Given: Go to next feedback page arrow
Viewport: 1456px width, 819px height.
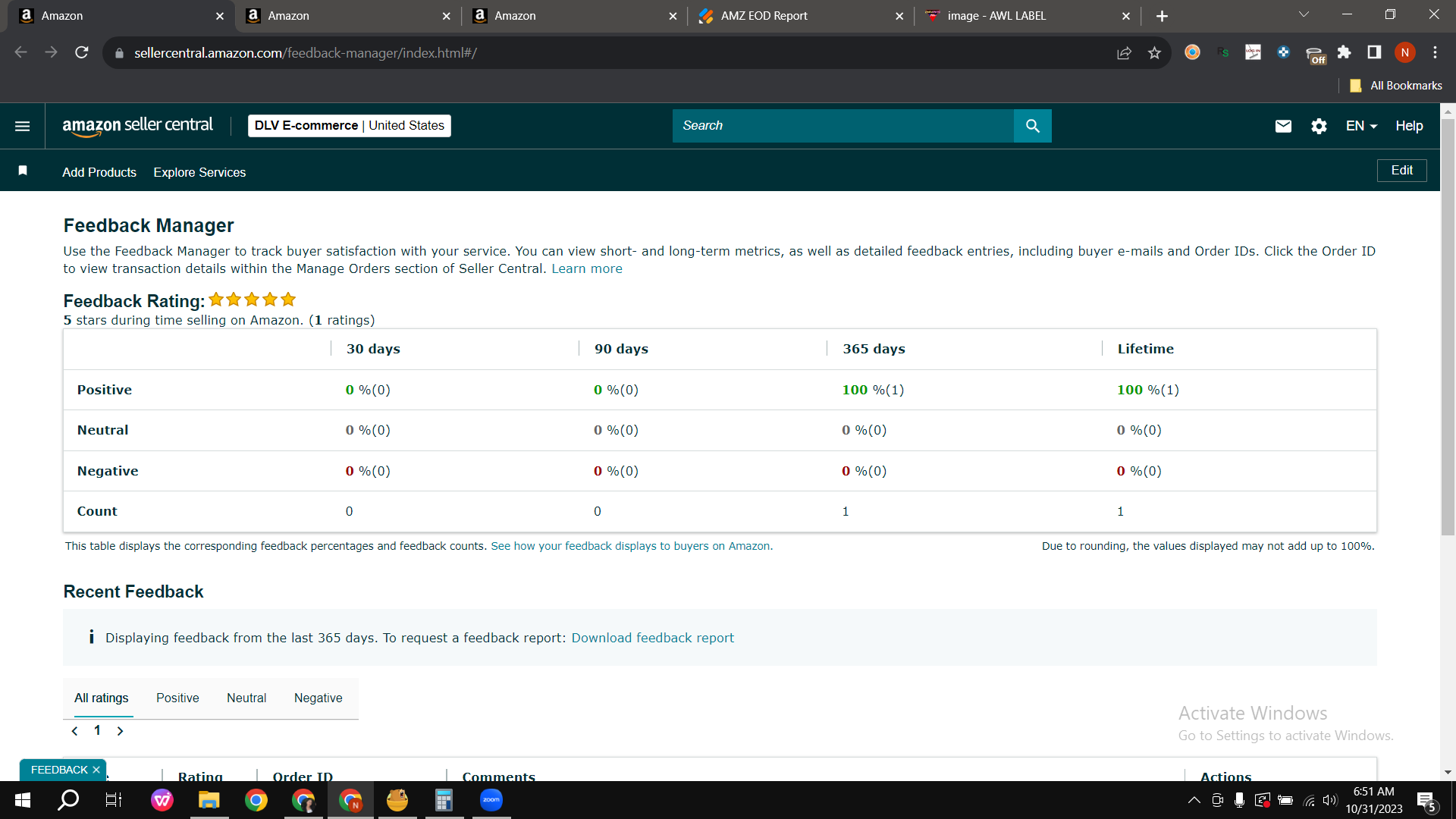Looking at the screenshot, I should (120, 731).
